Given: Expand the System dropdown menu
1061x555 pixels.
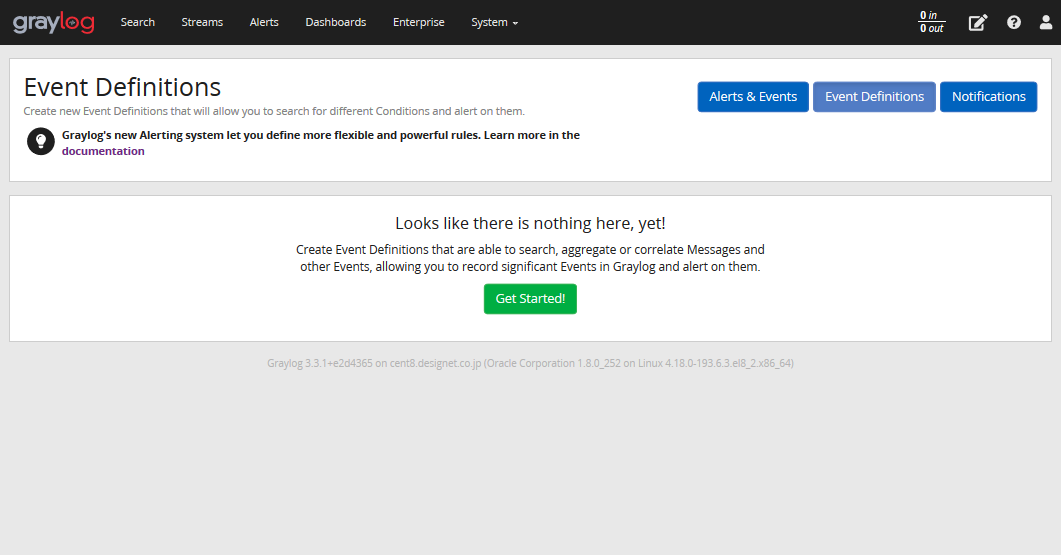Looking at the screenshot, I should click(x=495, y=22).
